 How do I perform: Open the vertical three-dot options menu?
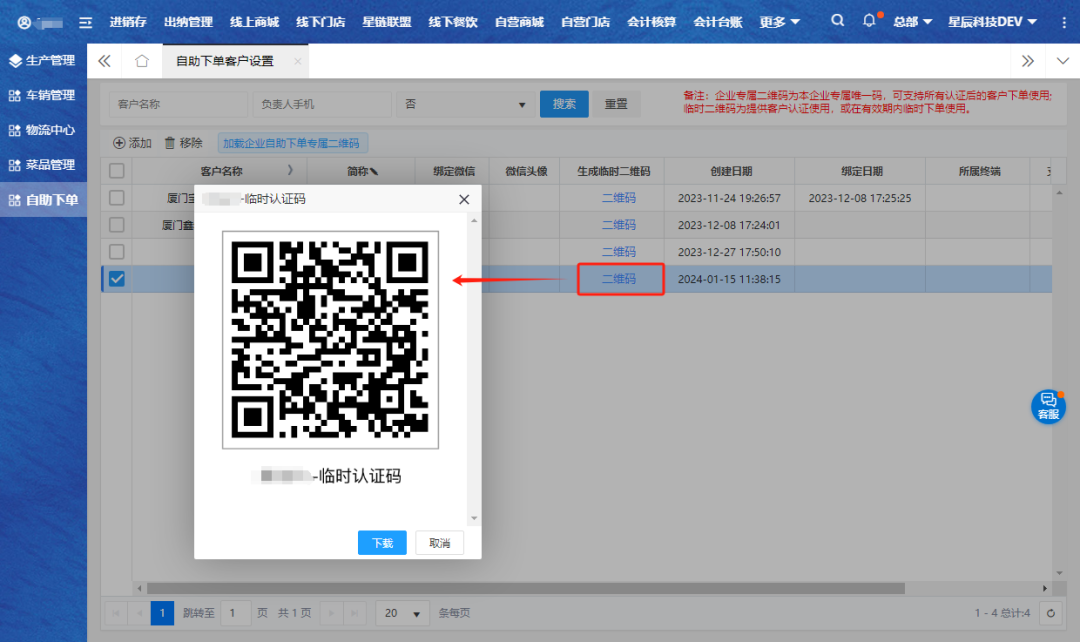[1064, 22]
